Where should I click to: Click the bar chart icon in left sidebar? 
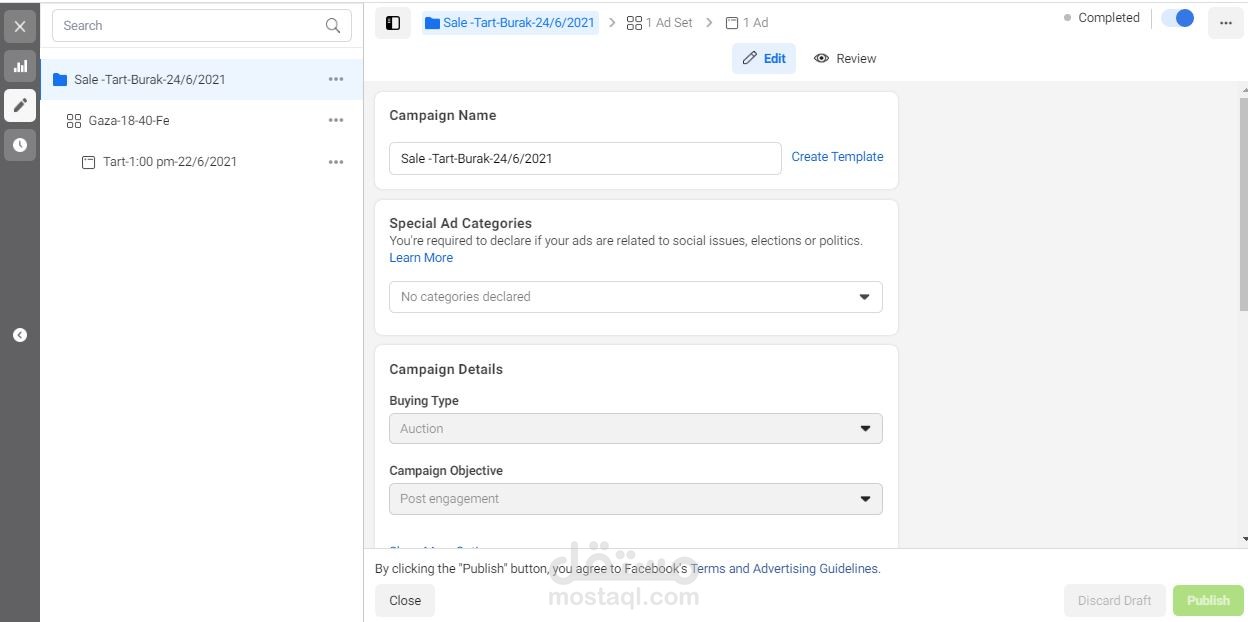click(20, 66)
